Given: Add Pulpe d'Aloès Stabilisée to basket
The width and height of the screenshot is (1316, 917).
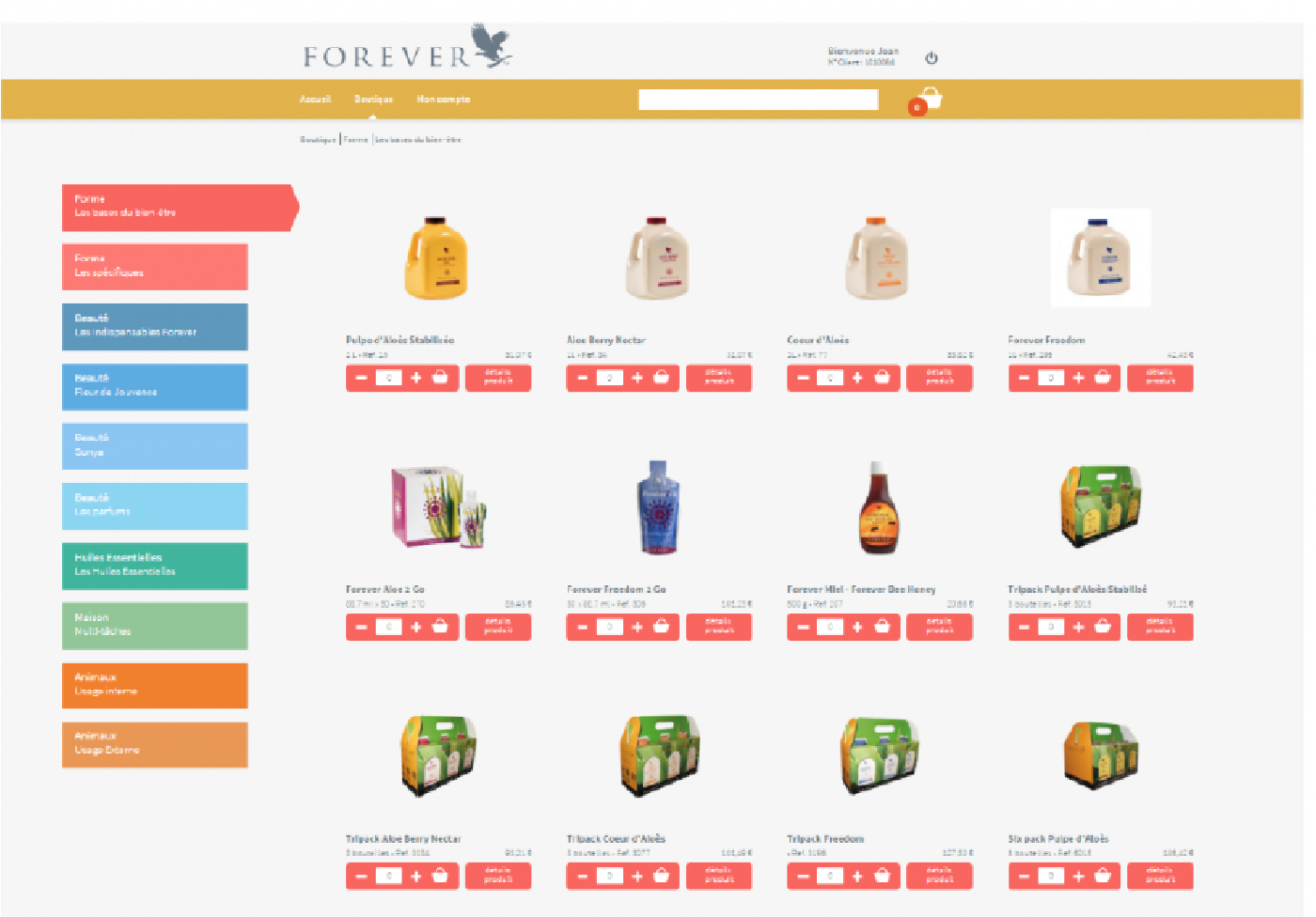Looking at the screenshot, I should coord(440,378).
